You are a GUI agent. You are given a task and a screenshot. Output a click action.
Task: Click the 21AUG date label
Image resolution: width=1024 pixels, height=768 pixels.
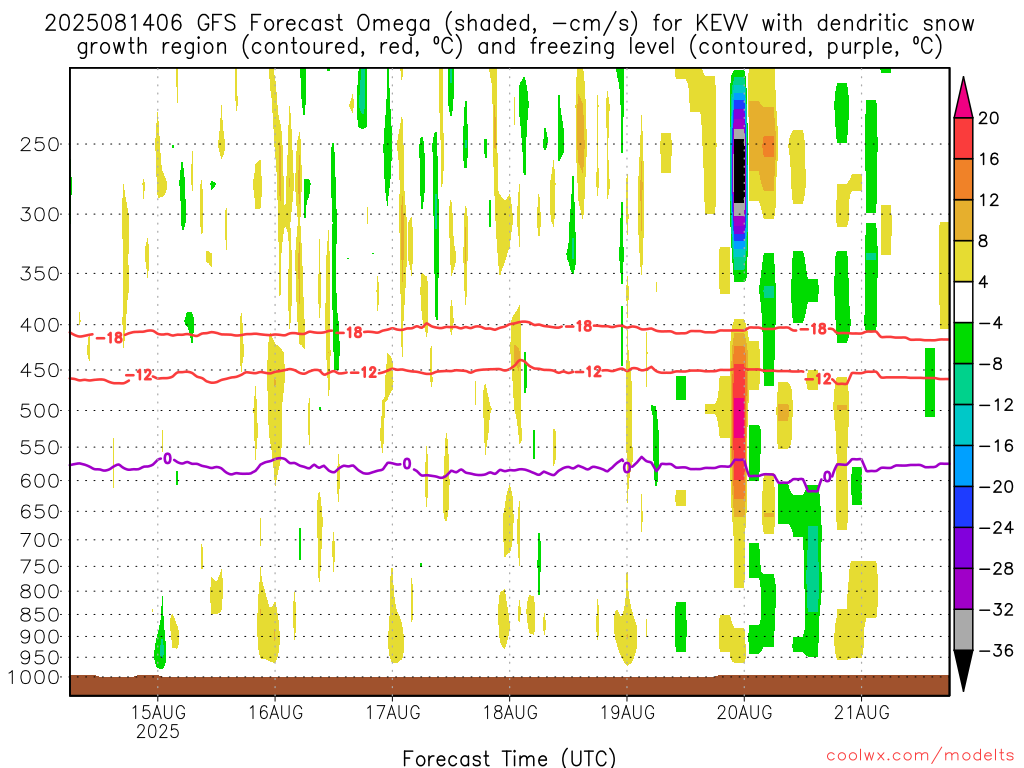click(862, 712)
